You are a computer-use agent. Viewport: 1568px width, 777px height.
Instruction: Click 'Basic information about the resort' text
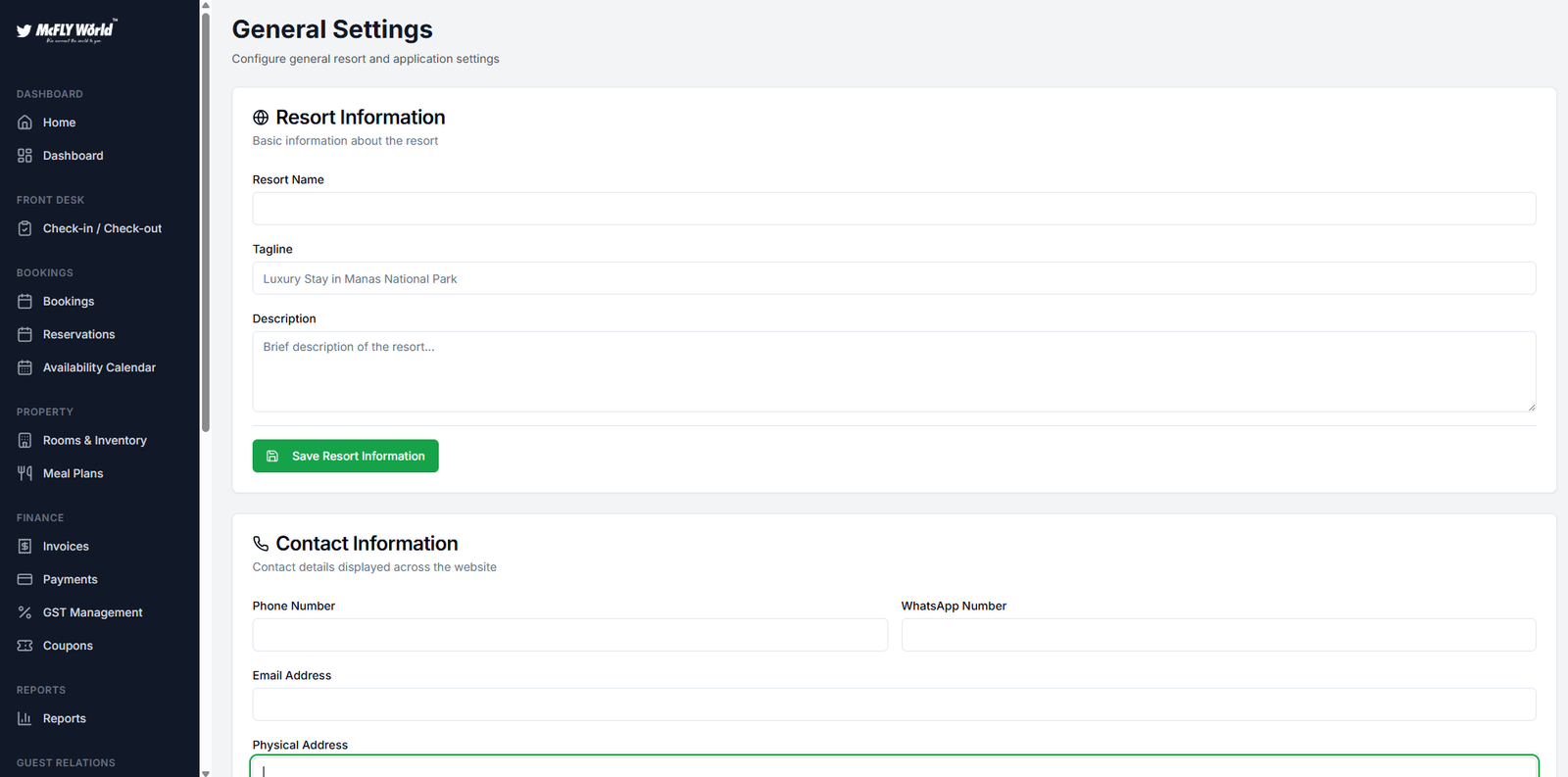tap(345, 141)
